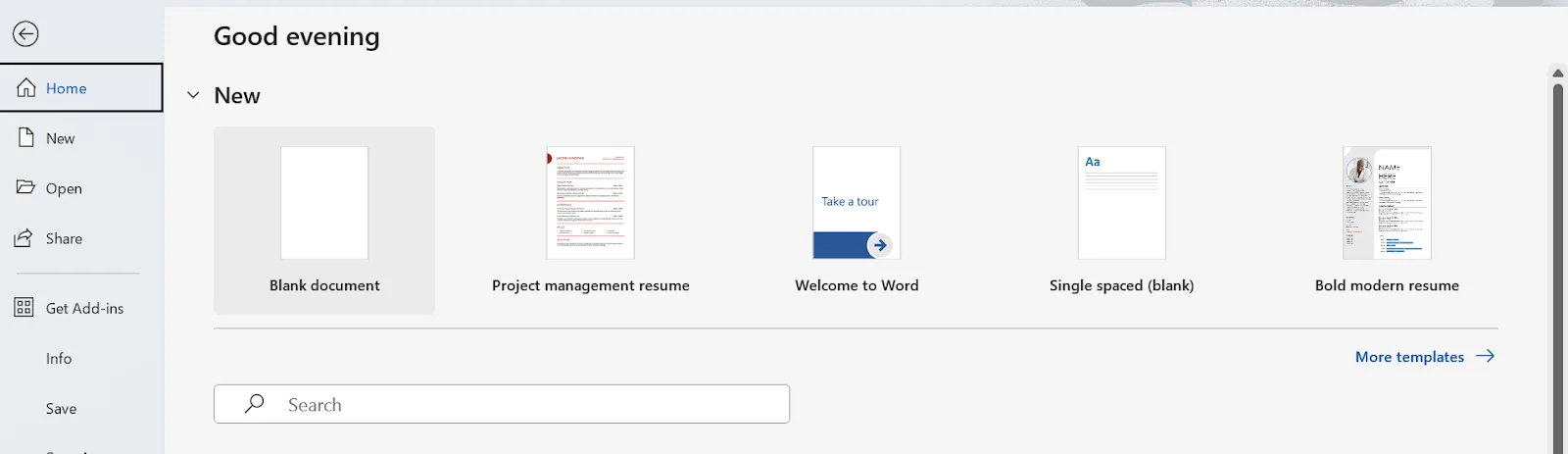This screenshot has height=454, width=1568.
Task: Click the magnifier icon in search box
Action: [255, 403]
